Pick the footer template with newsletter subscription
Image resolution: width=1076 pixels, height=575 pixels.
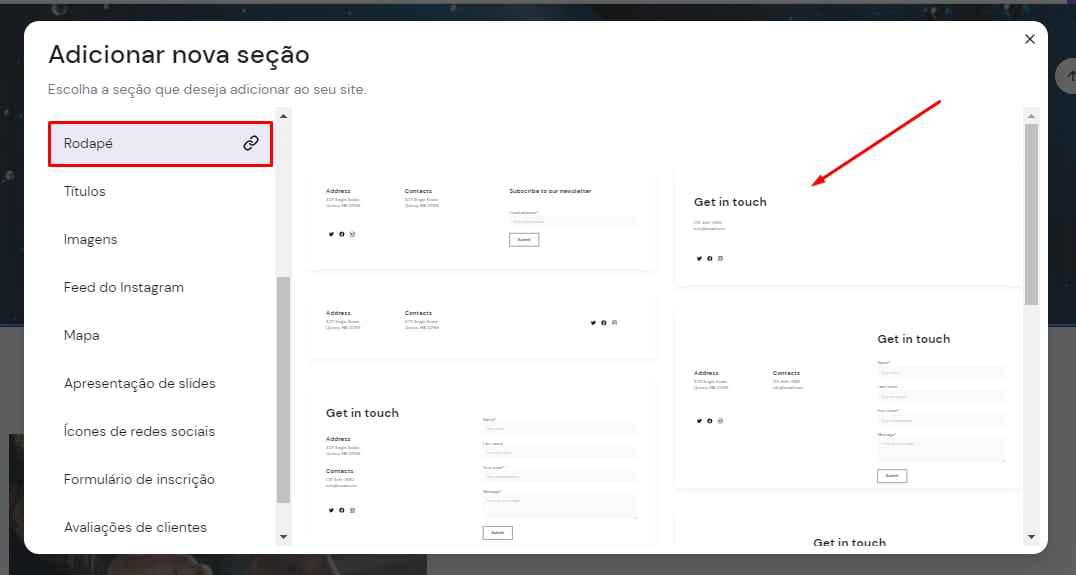(x=481, y=217)
